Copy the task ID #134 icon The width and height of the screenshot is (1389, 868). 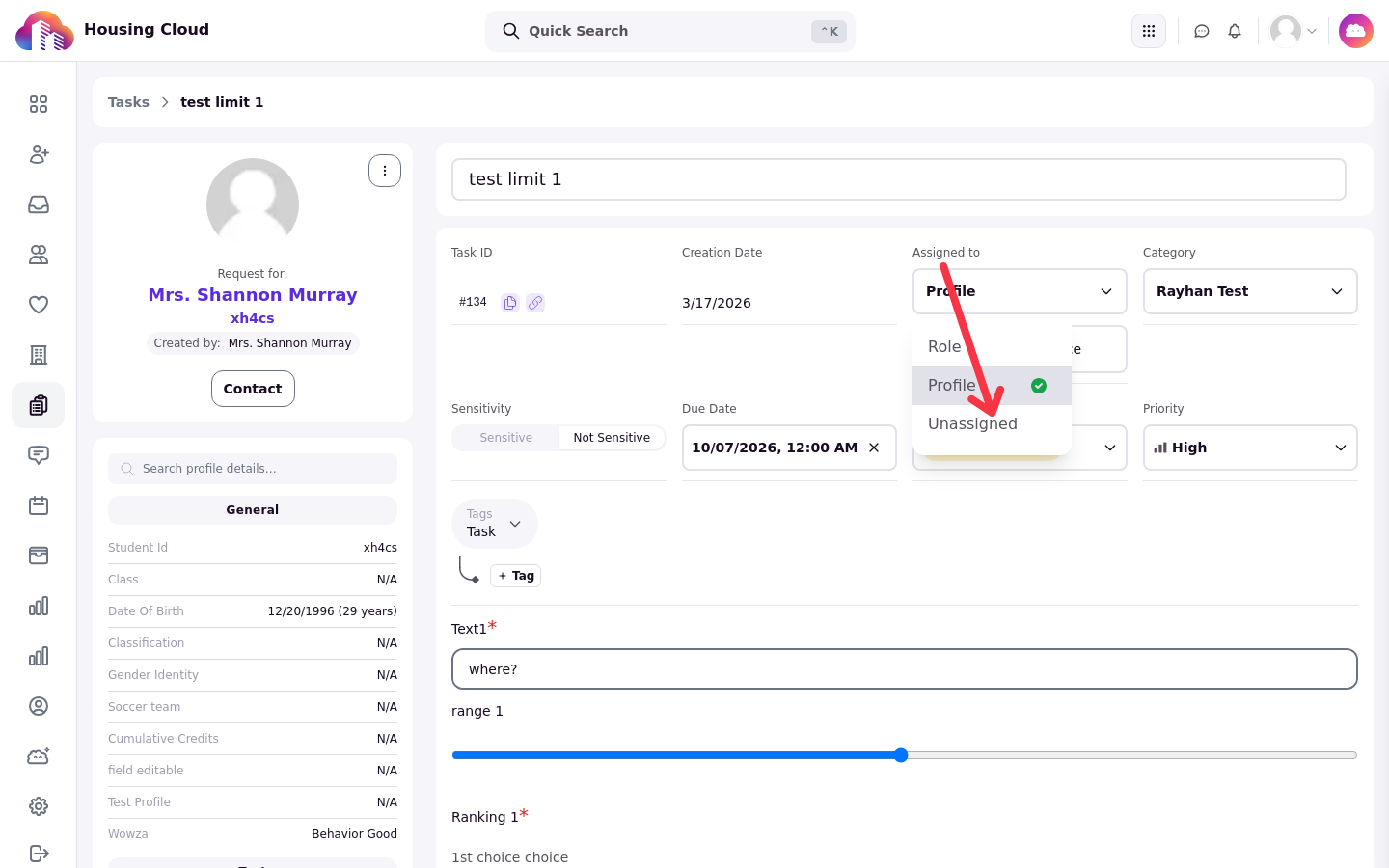point(510,303)
